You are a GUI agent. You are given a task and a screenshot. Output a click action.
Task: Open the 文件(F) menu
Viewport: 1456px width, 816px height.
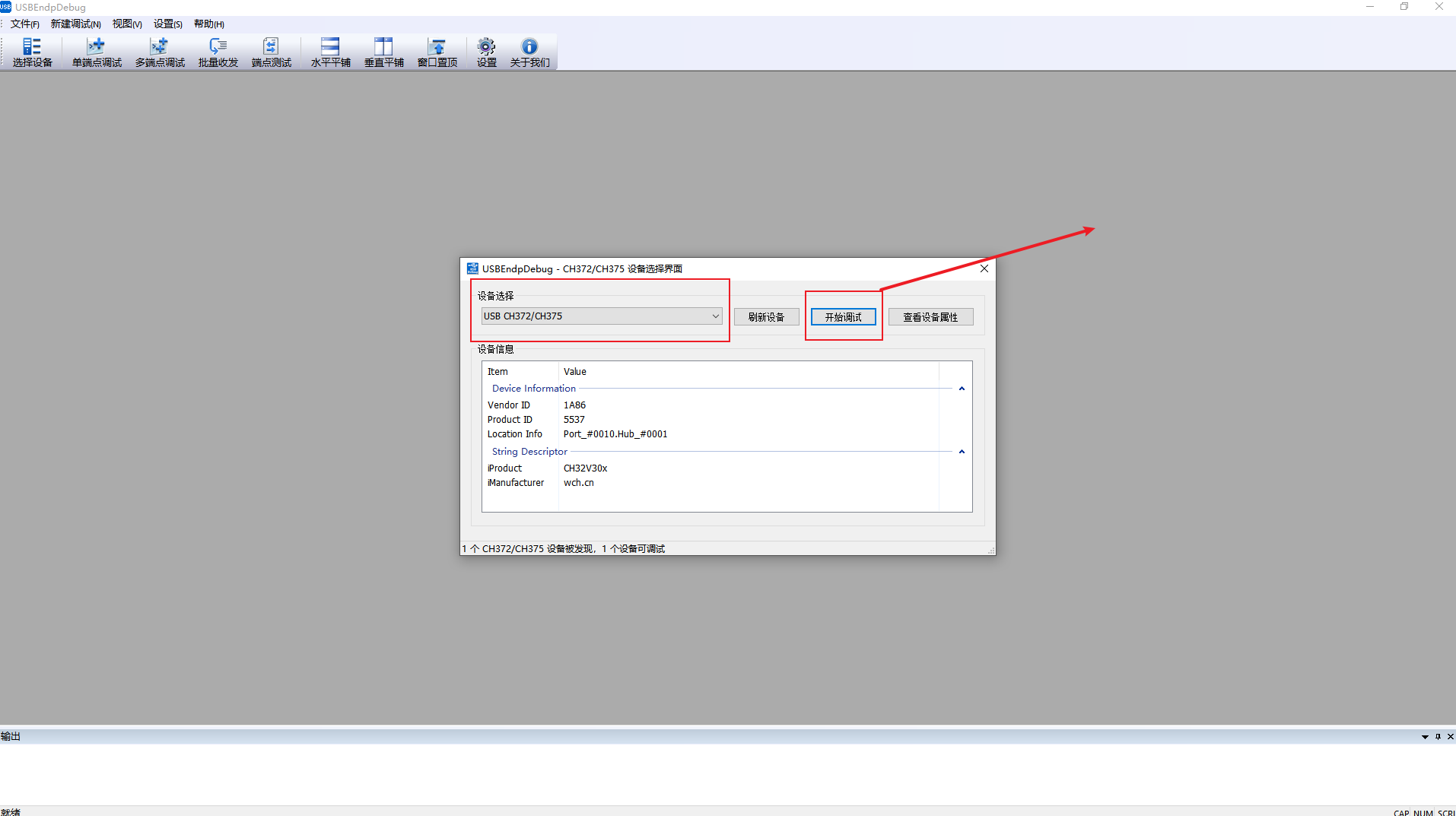[25, 24]
